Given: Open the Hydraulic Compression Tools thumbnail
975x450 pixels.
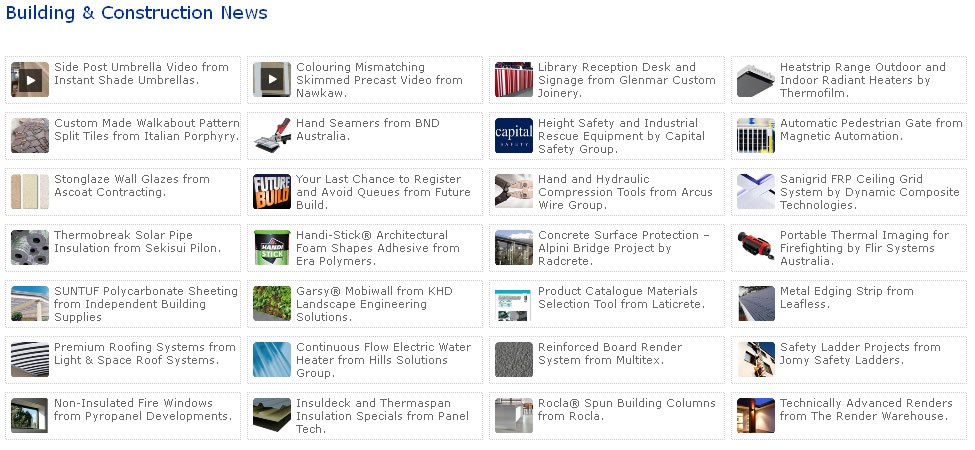Looking at the screenshot, I should click(514, 191).
